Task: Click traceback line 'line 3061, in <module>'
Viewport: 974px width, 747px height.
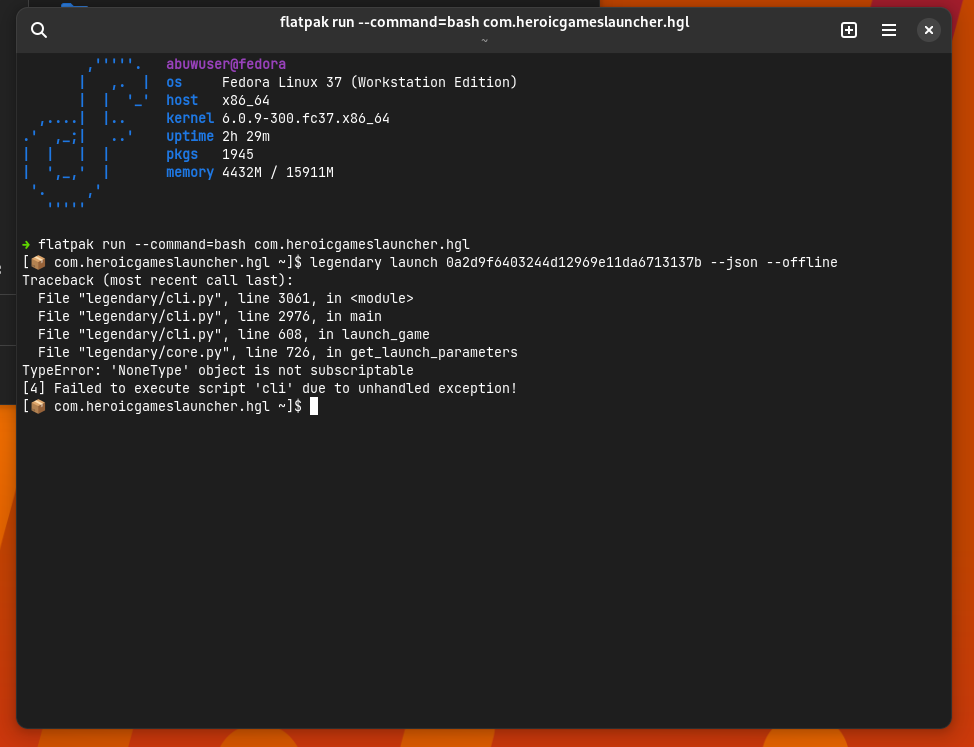Action: [x=325, y=299]
